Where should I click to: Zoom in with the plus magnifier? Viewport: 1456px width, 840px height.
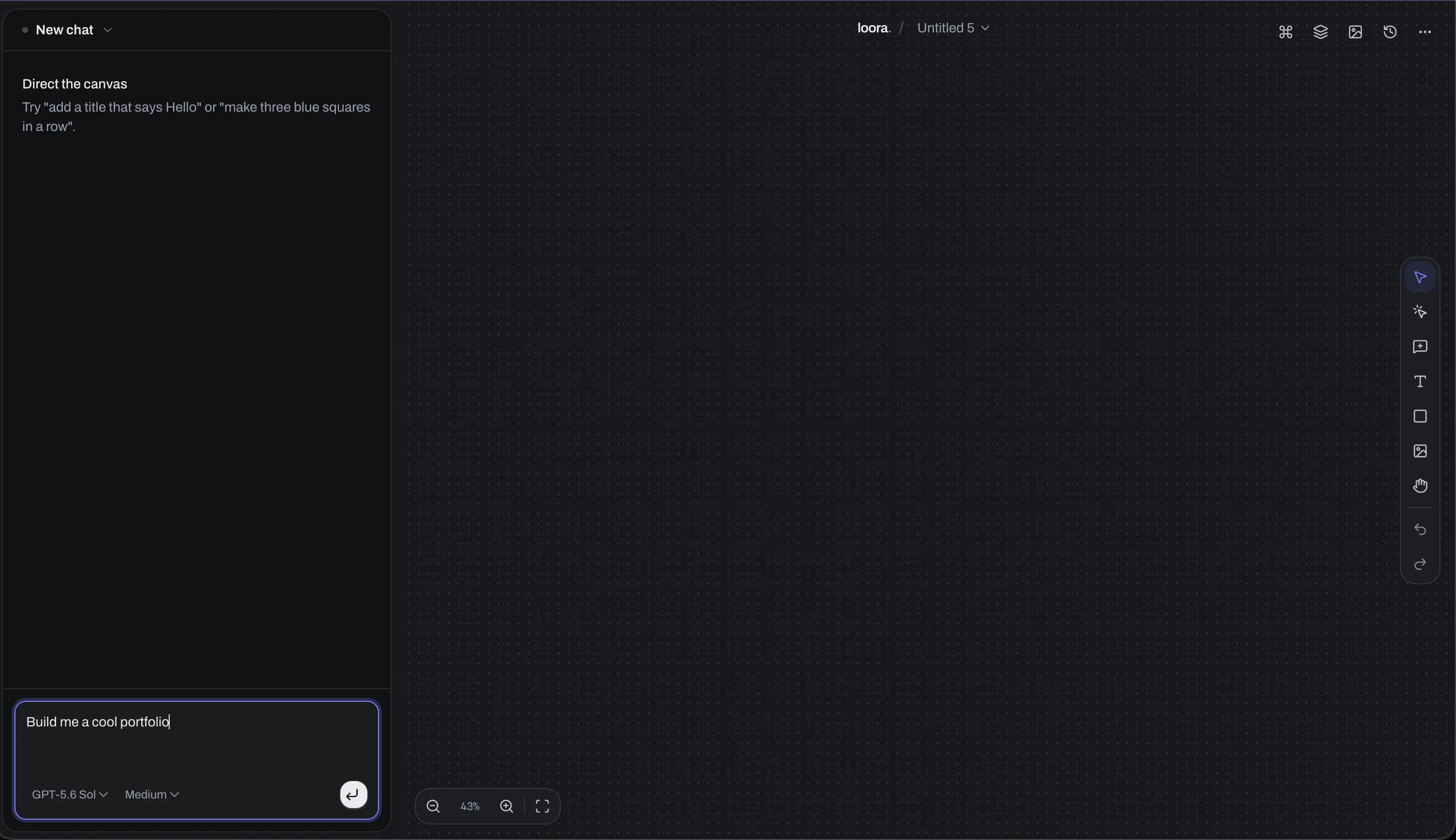click(x=507, y=806)
